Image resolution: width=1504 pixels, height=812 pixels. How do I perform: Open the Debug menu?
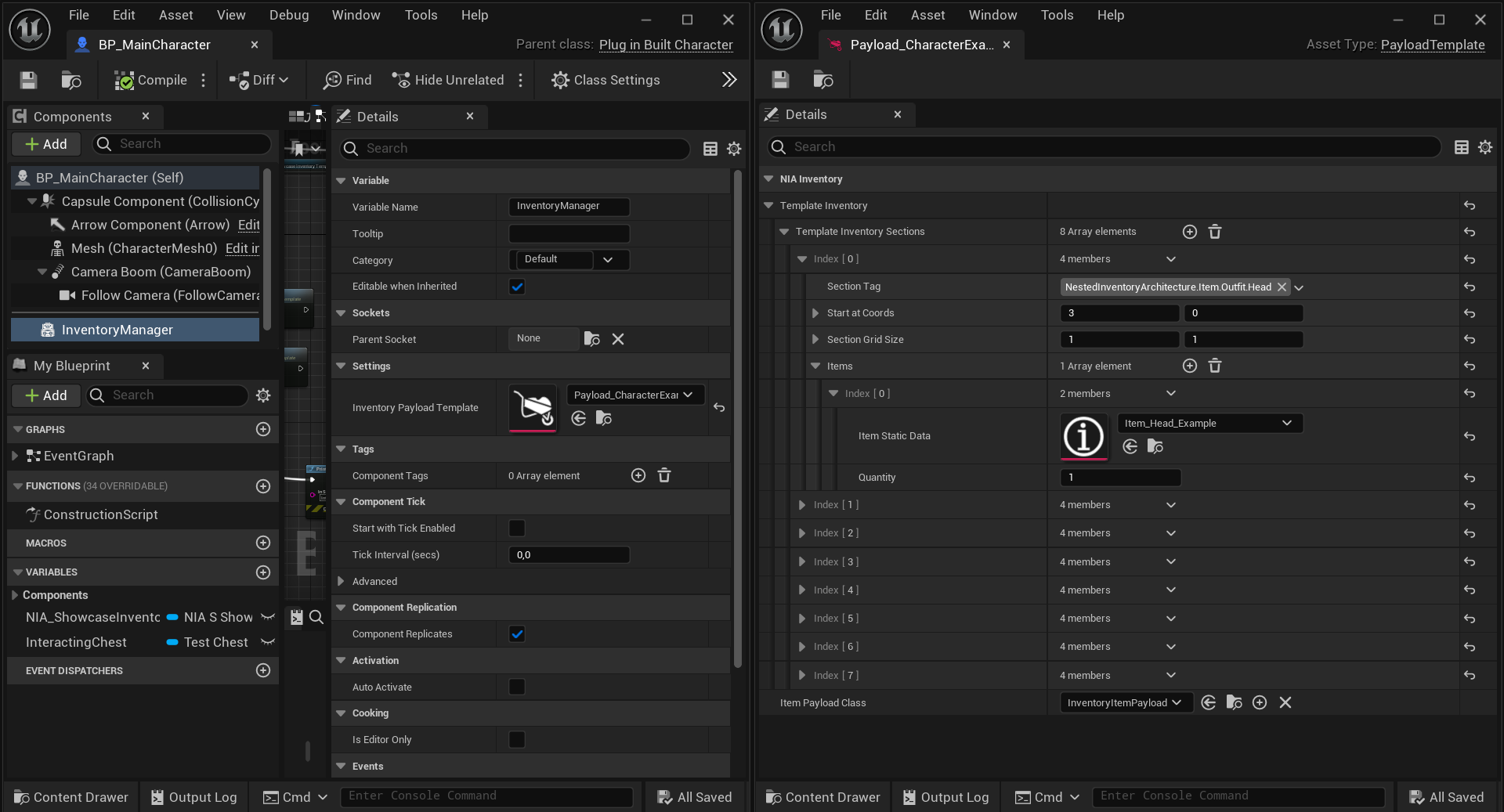[x=288, y=15]
